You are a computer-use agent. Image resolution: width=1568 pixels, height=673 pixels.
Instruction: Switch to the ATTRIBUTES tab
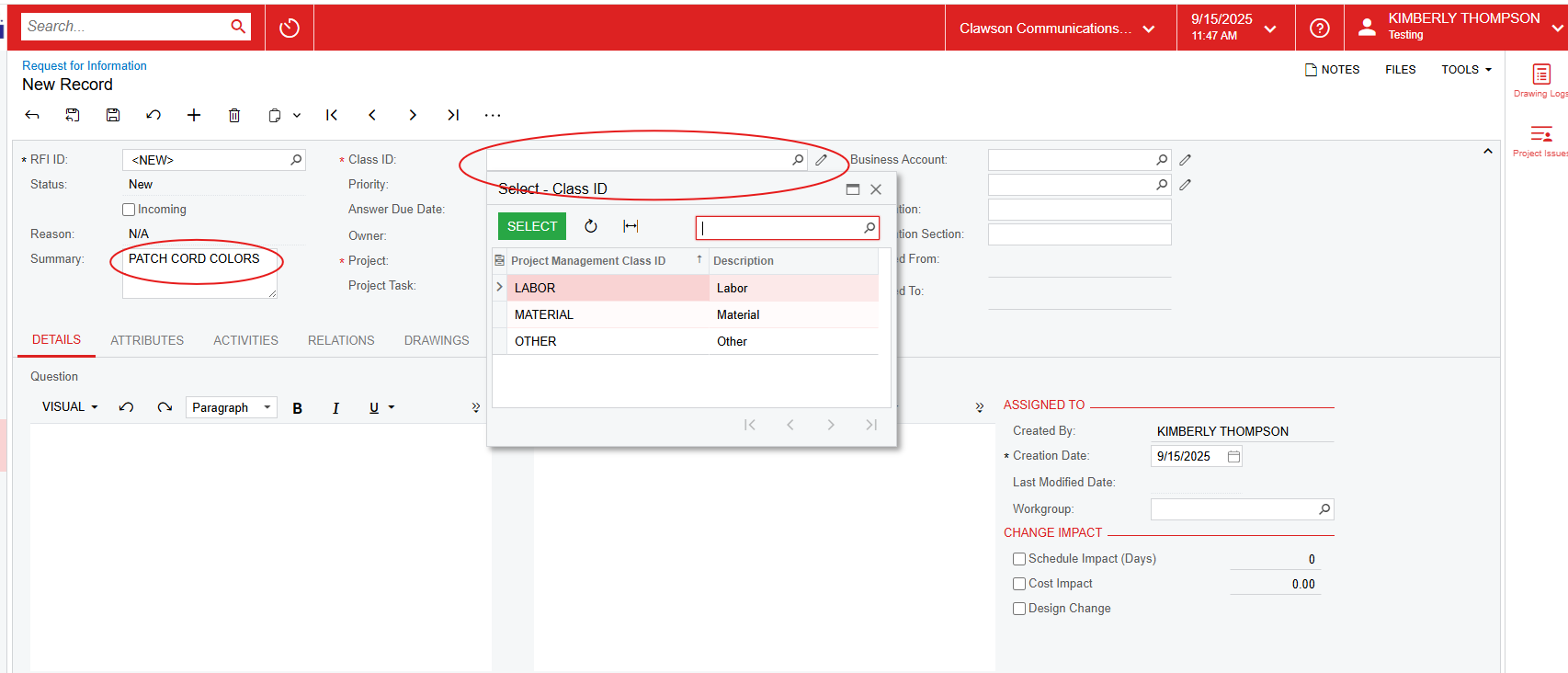click(x=147, y=340)
